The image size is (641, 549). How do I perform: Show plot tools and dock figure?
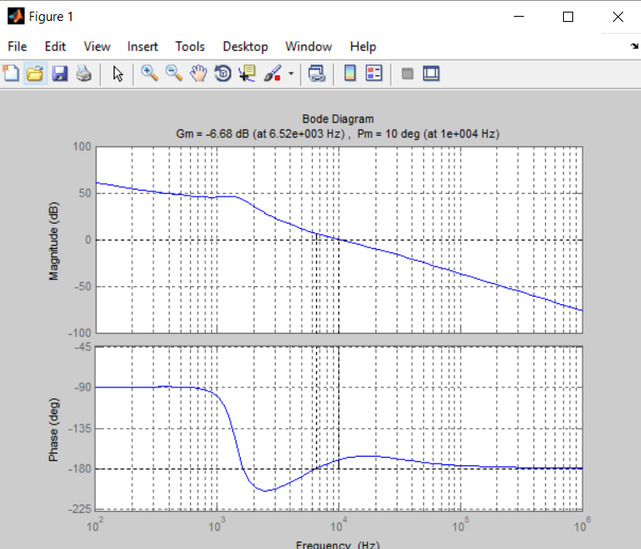point(431,73)
